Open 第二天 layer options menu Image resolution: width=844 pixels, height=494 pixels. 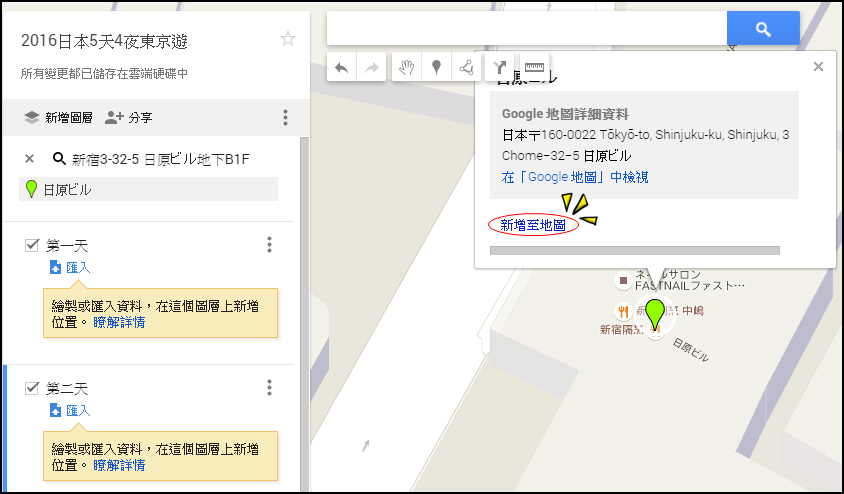pos(269,387)
